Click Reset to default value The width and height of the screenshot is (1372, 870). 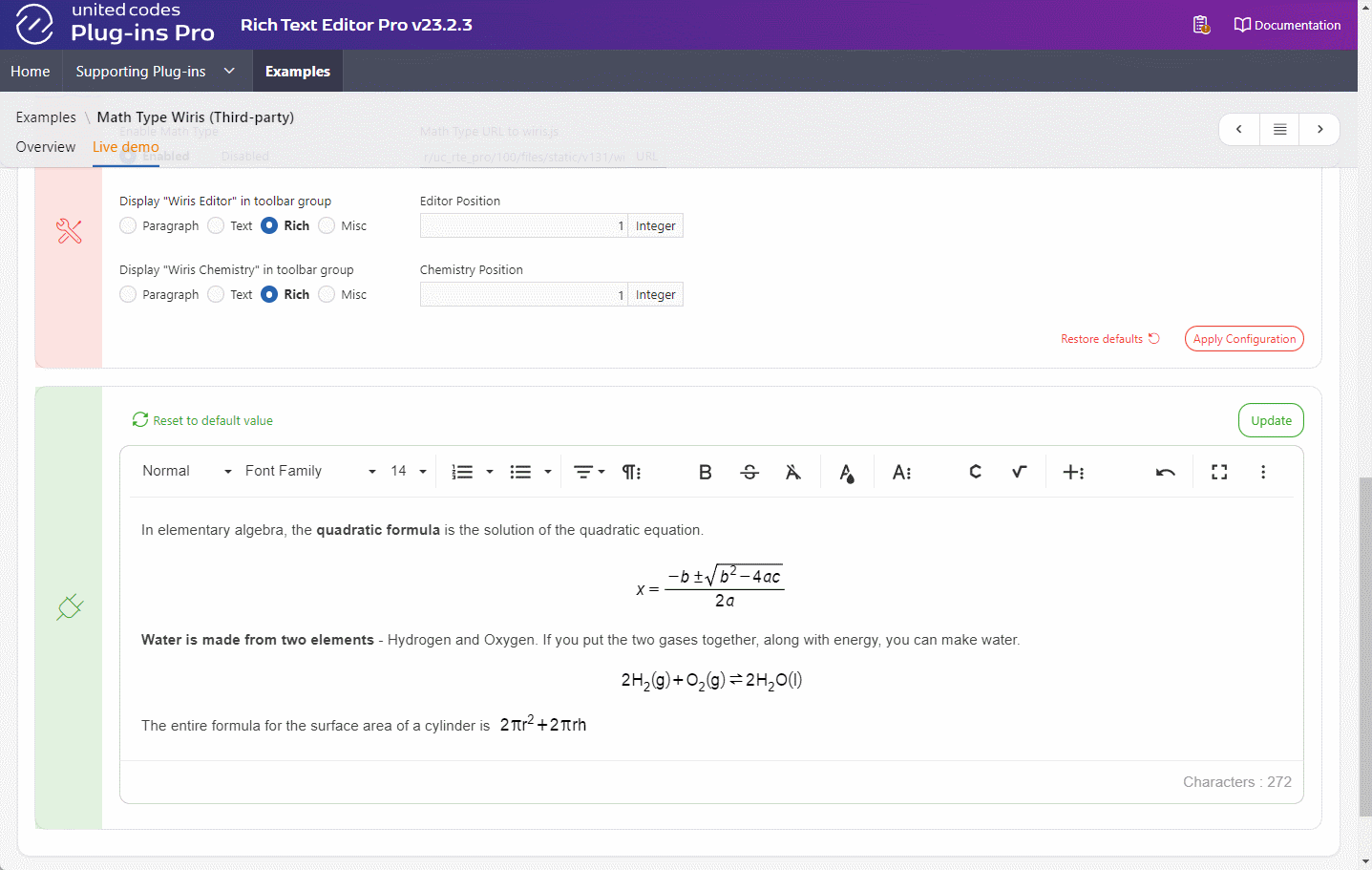click(x=202, y=420)
